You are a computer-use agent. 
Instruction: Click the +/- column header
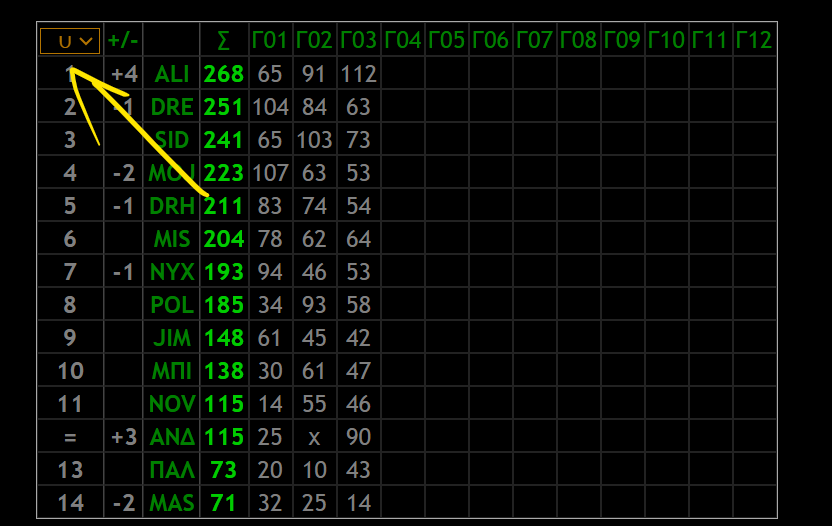point(123,41)
